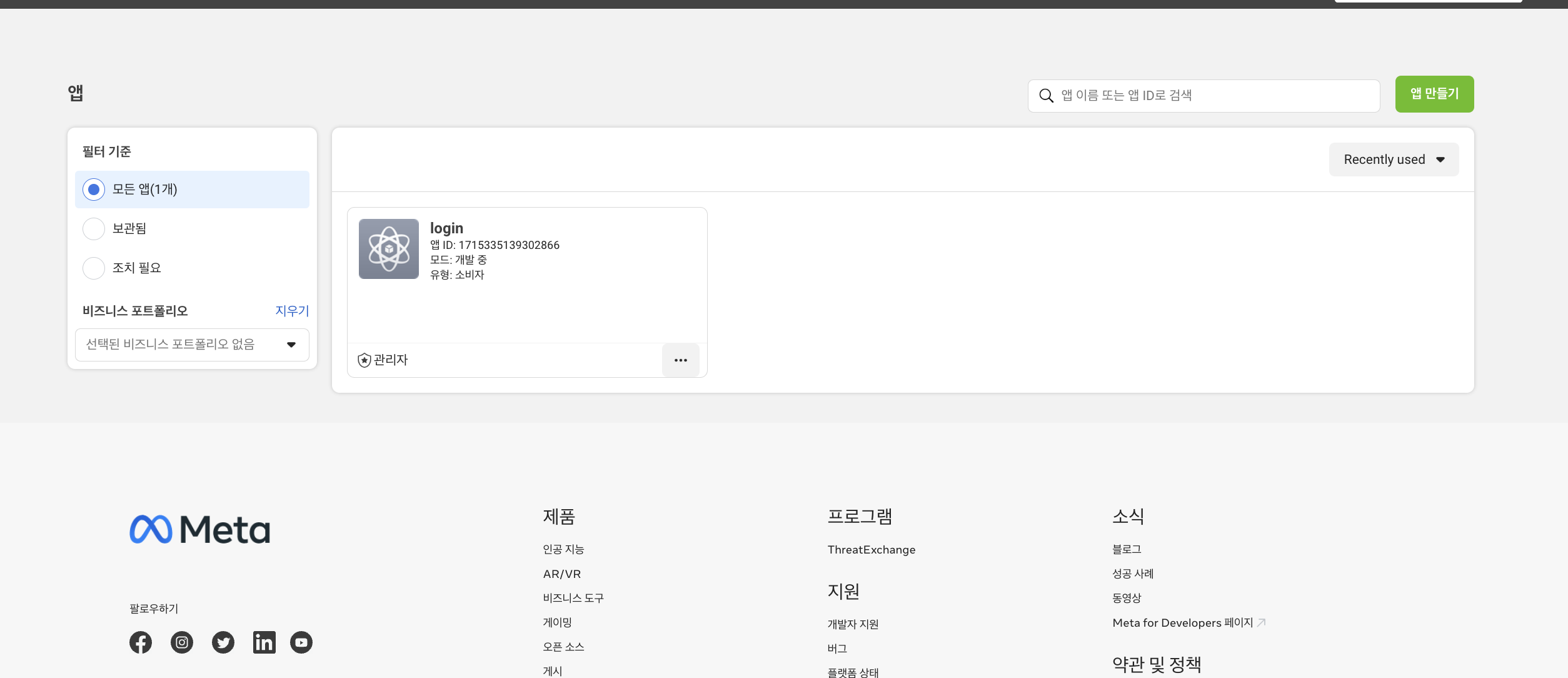Click the 앱 만들기 green button
Viewport: 1568px width, 678px height.
click(1434, 94)
